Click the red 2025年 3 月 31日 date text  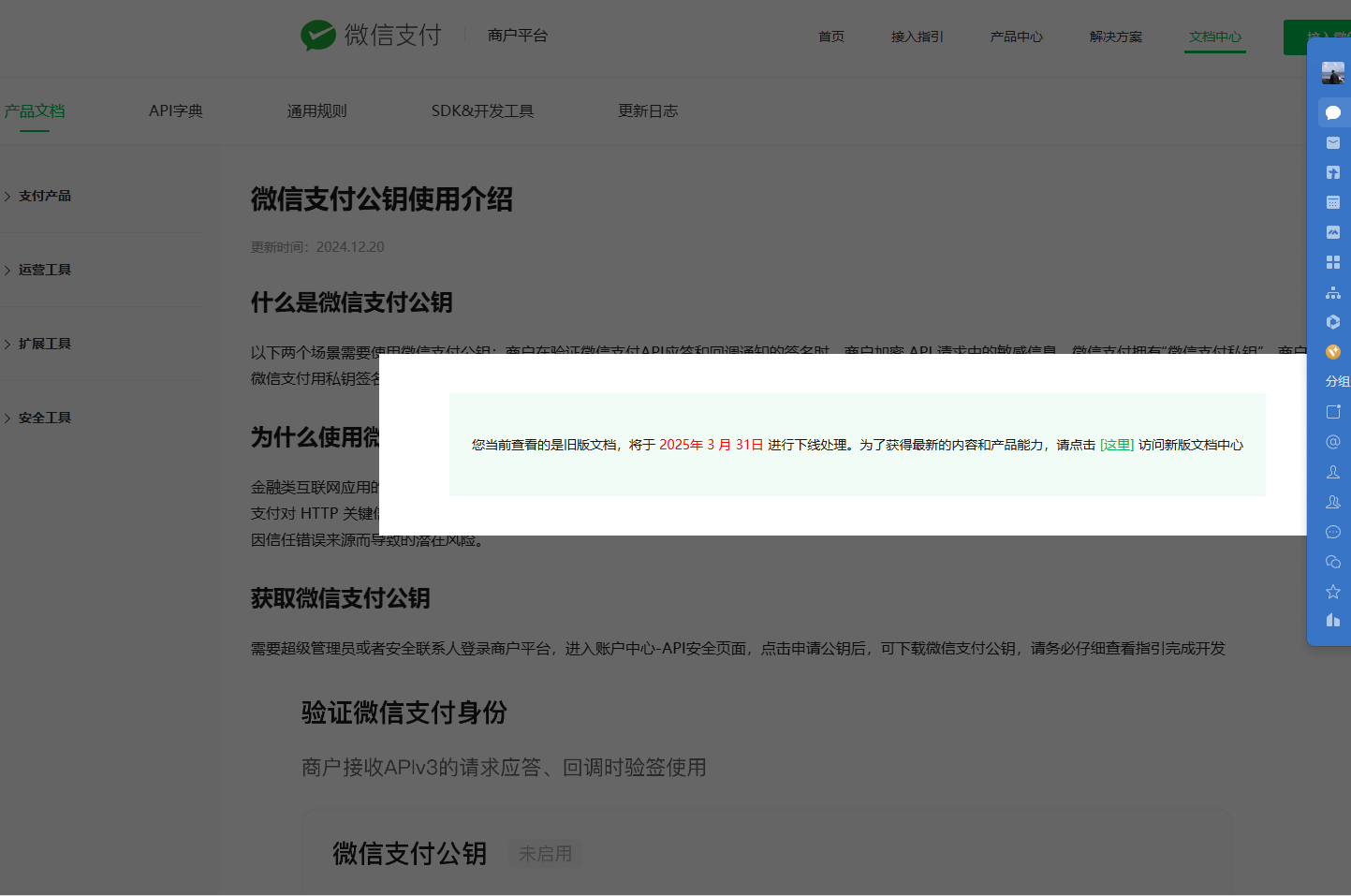point(712,445)
